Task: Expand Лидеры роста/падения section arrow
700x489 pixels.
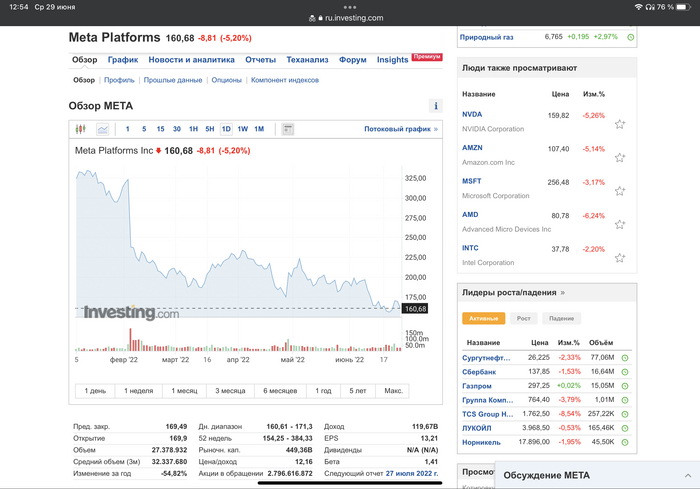Action: [563, 293]
